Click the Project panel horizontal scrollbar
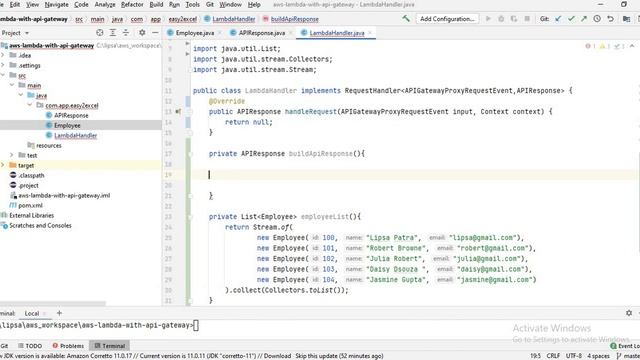This screenshot has height=360, width=640. point(53,304)
